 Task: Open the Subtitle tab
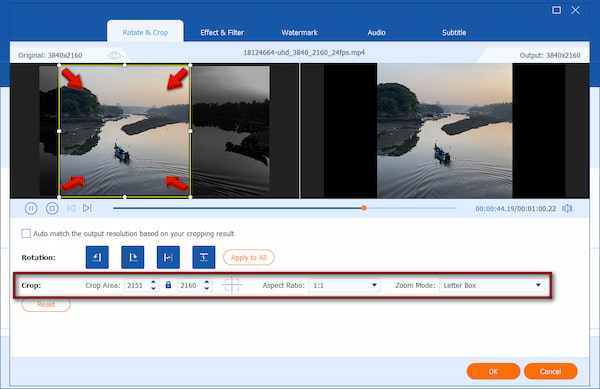(454, 33)
